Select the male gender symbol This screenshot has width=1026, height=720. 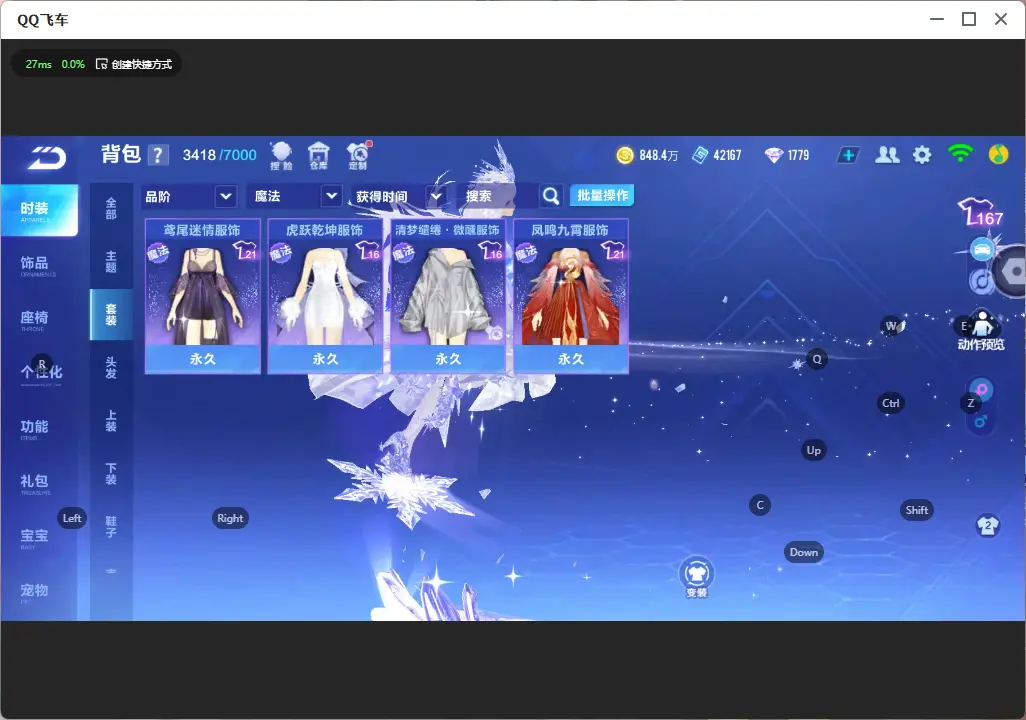point(981,422)
